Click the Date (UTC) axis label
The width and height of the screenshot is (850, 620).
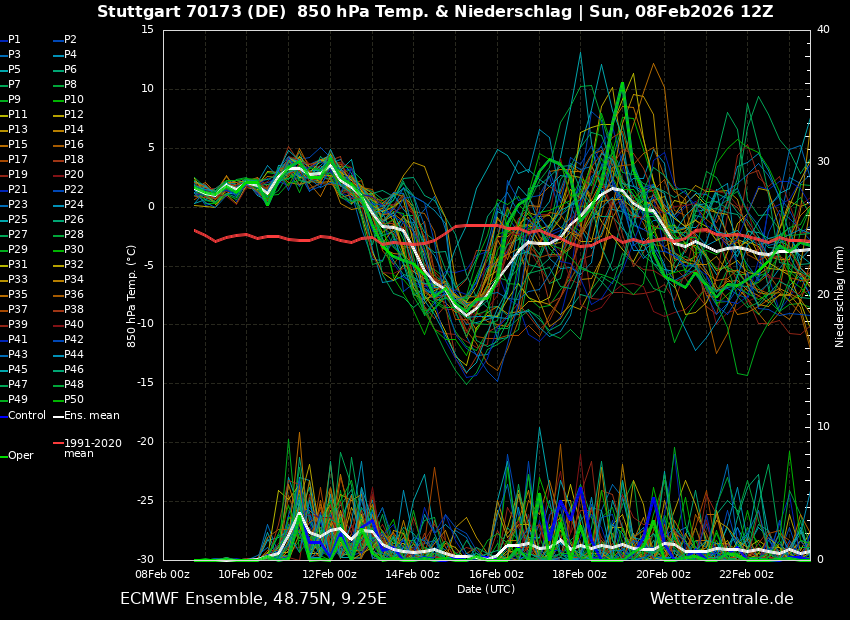pyautogui.click(x=486, y=589)
